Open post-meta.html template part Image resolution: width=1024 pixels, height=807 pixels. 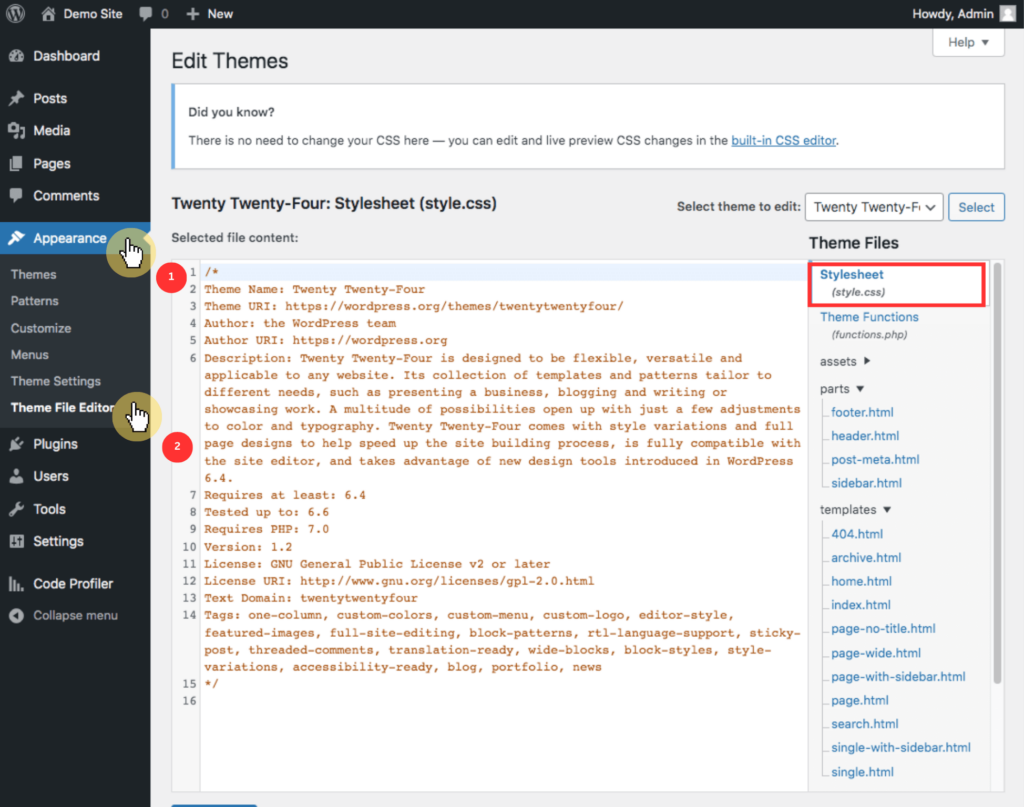[875, 460]
